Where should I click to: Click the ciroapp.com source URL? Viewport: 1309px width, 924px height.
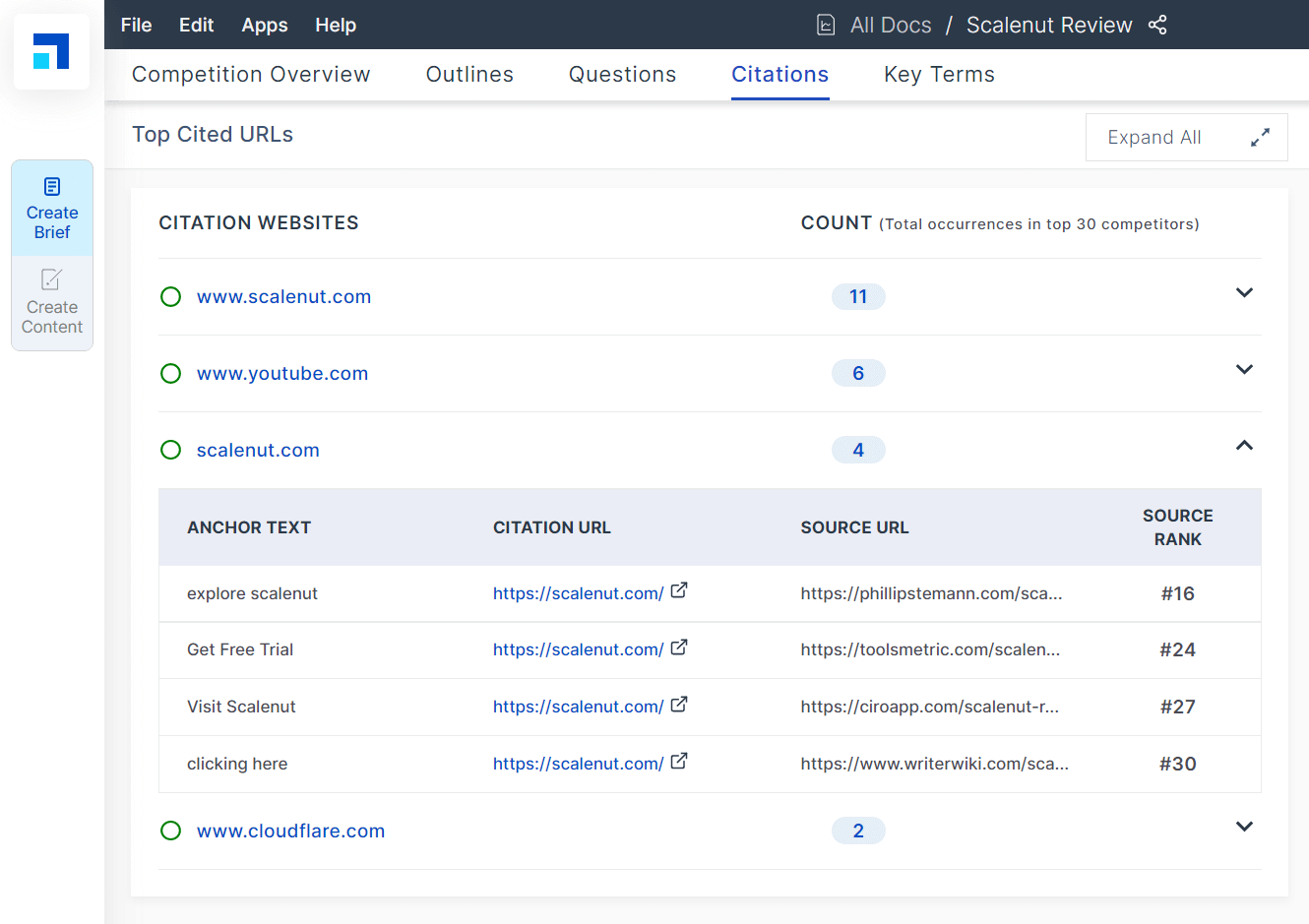(929, 707)
